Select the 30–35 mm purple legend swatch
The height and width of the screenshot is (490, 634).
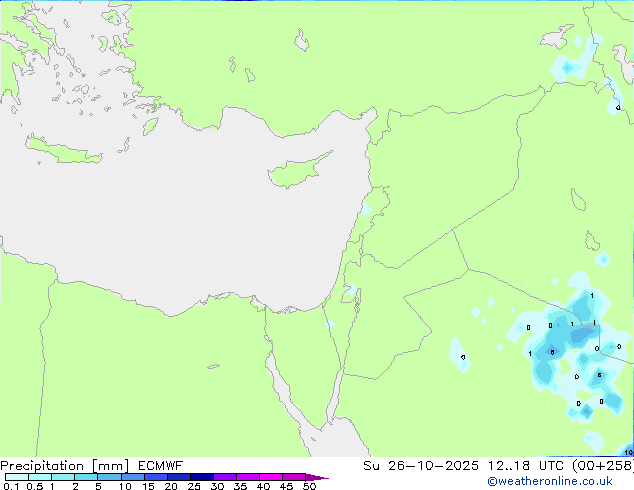pos(225,477)
